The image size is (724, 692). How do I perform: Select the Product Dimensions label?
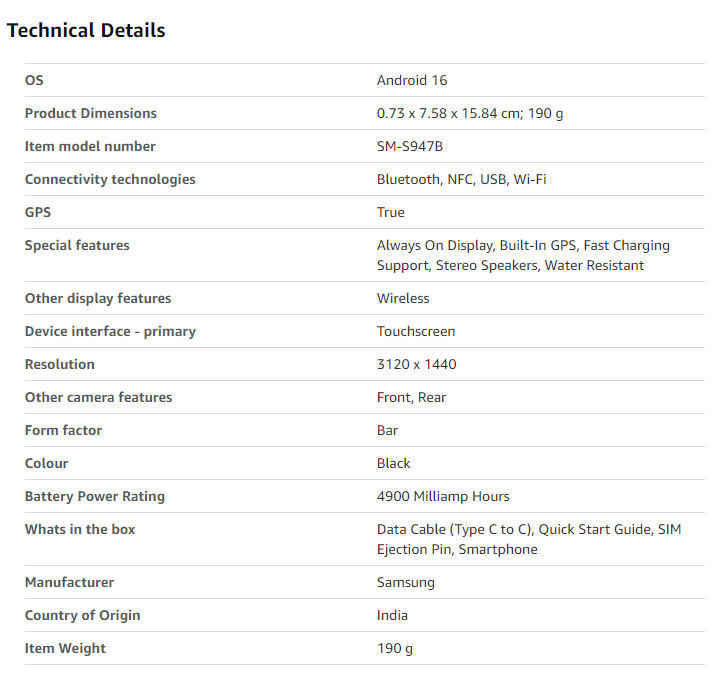pyautogui.click(x=91, y=113)
